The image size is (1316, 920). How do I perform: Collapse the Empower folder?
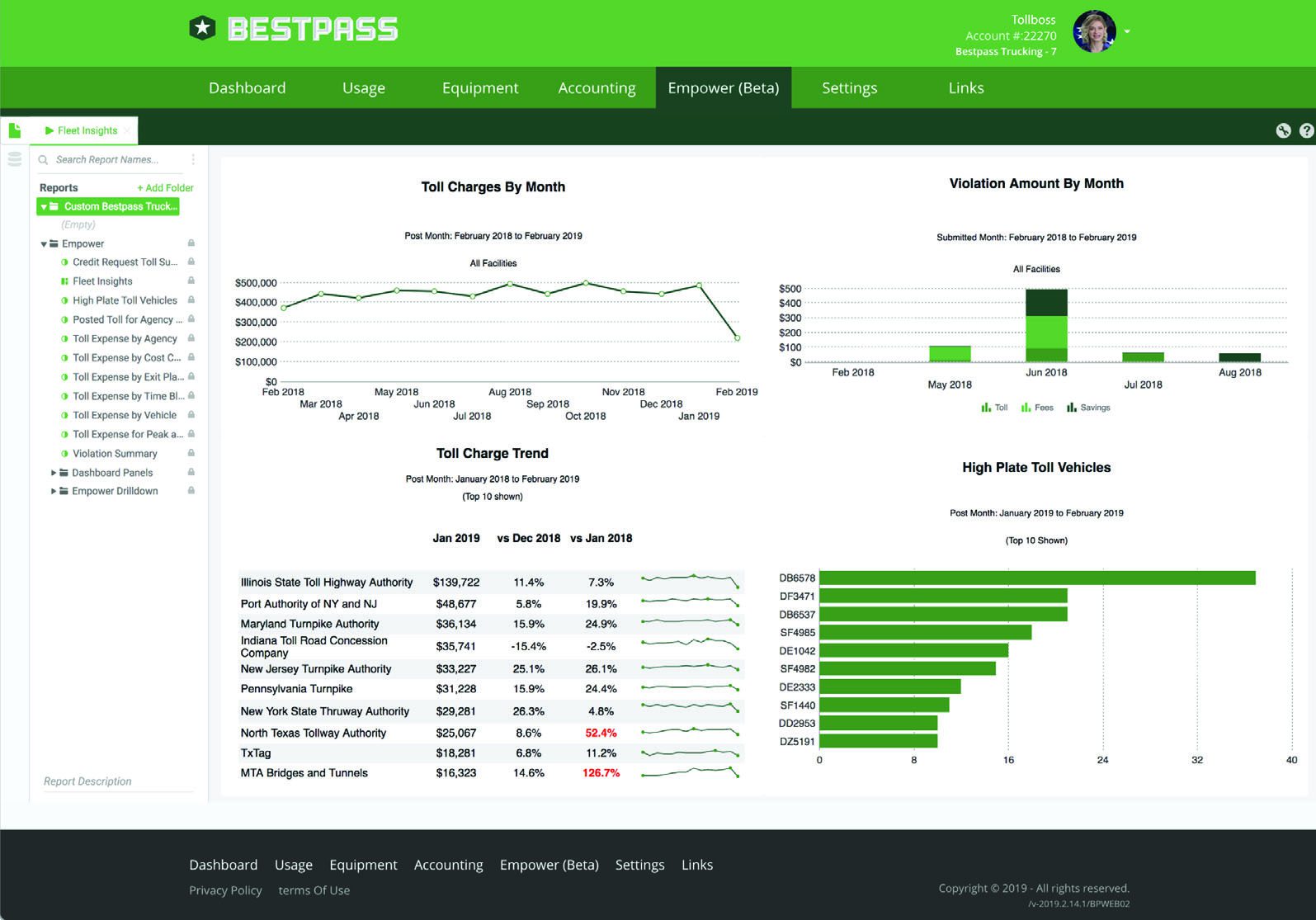(44, 244)
